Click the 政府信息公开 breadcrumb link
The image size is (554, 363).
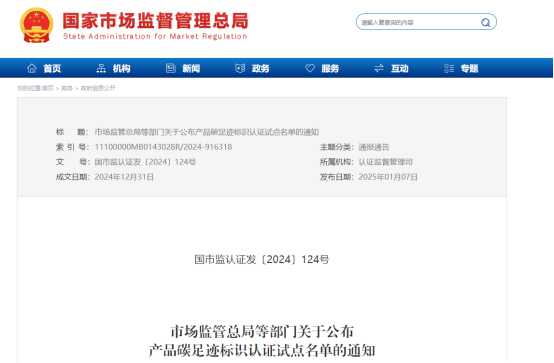(98, 88)
